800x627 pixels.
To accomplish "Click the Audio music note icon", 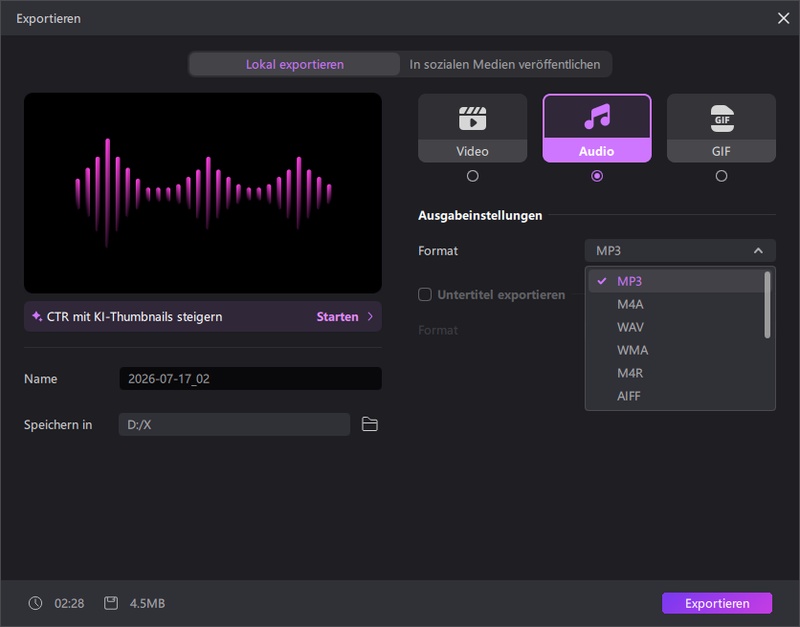I will coord(596,117).
